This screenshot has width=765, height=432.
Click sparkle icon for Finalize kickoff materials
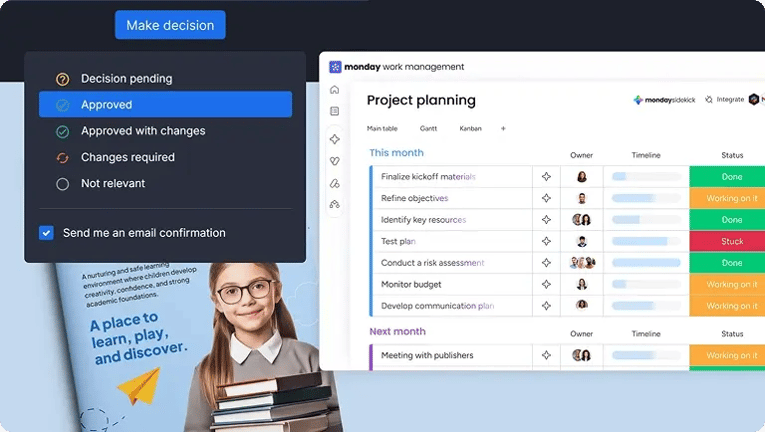546,177
